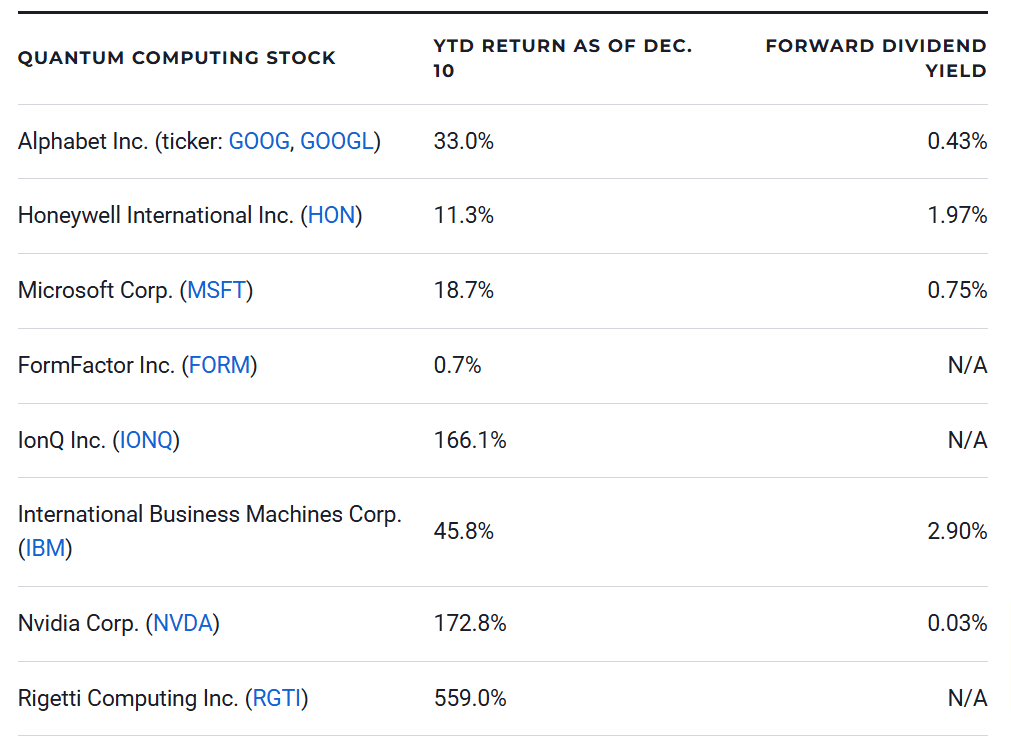Click the YTD Return column header
Image resolution: width=1011 pixels, height=743 pixels.
click(562, 58)
